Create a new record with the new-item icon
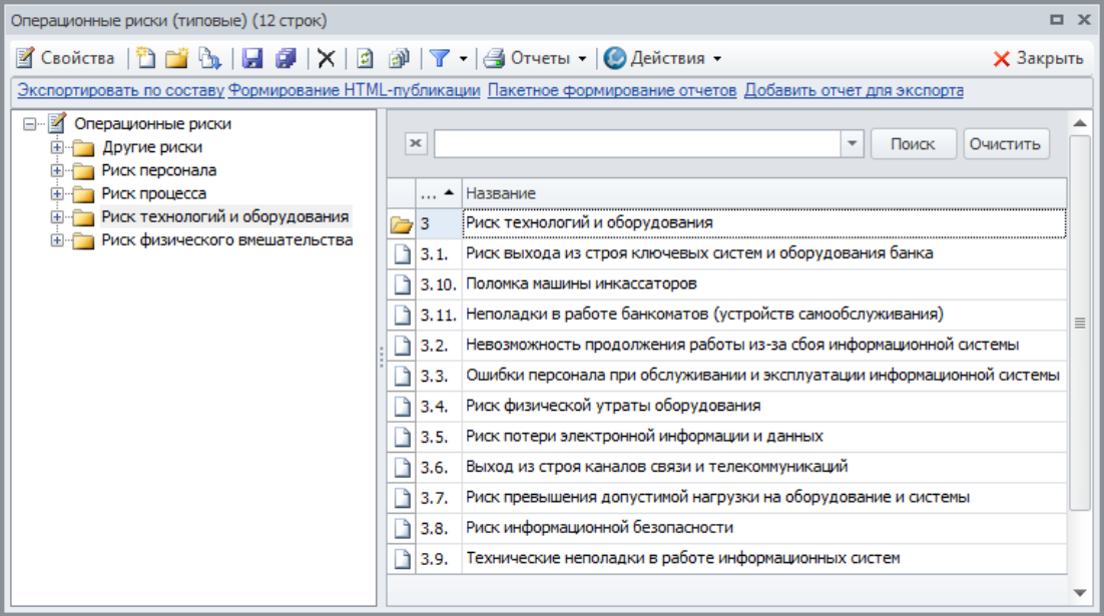This screenshot has height=616, width=1104. 145,57
